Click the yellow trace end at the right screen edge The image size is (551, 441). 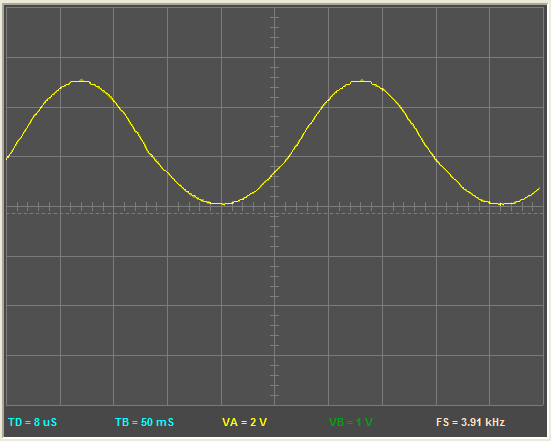[x=539, y=189]
